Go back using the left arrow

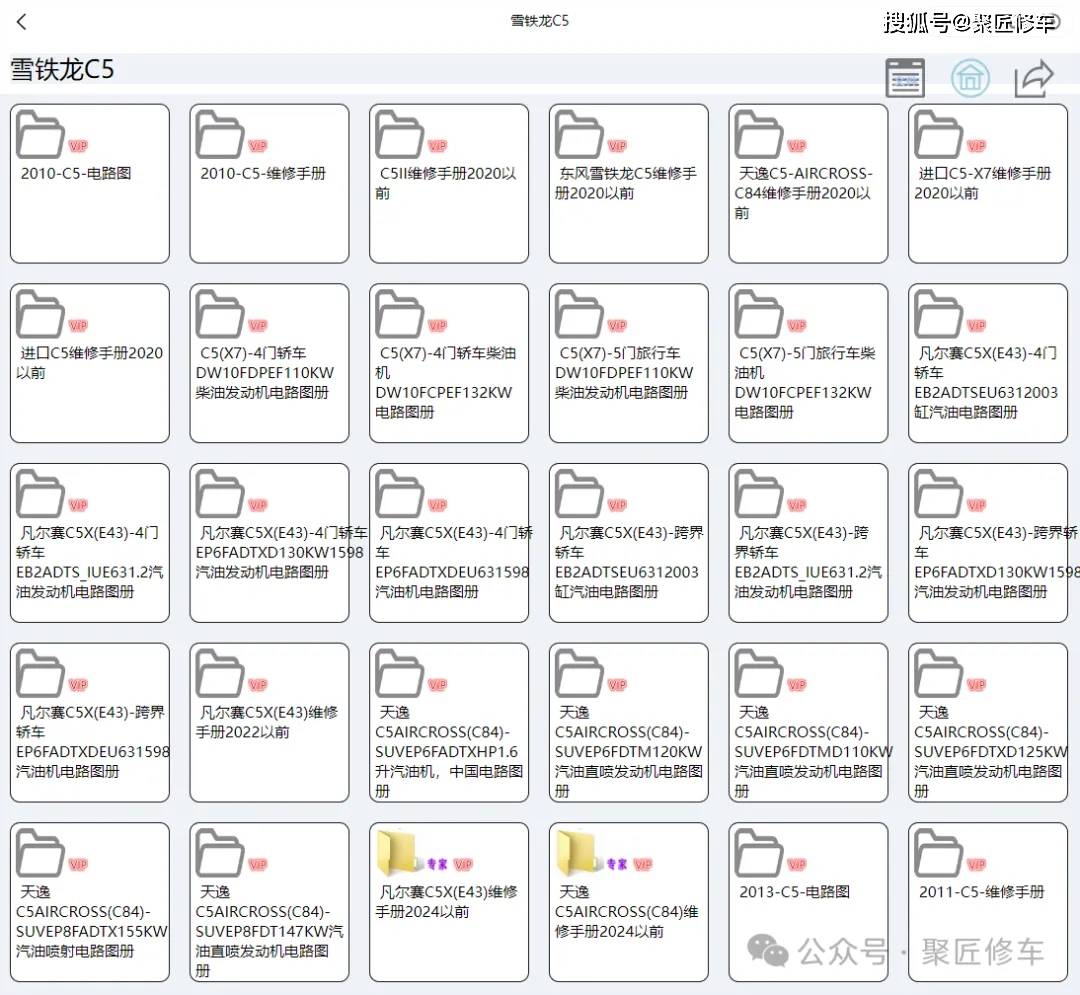[x=21, y=22]
